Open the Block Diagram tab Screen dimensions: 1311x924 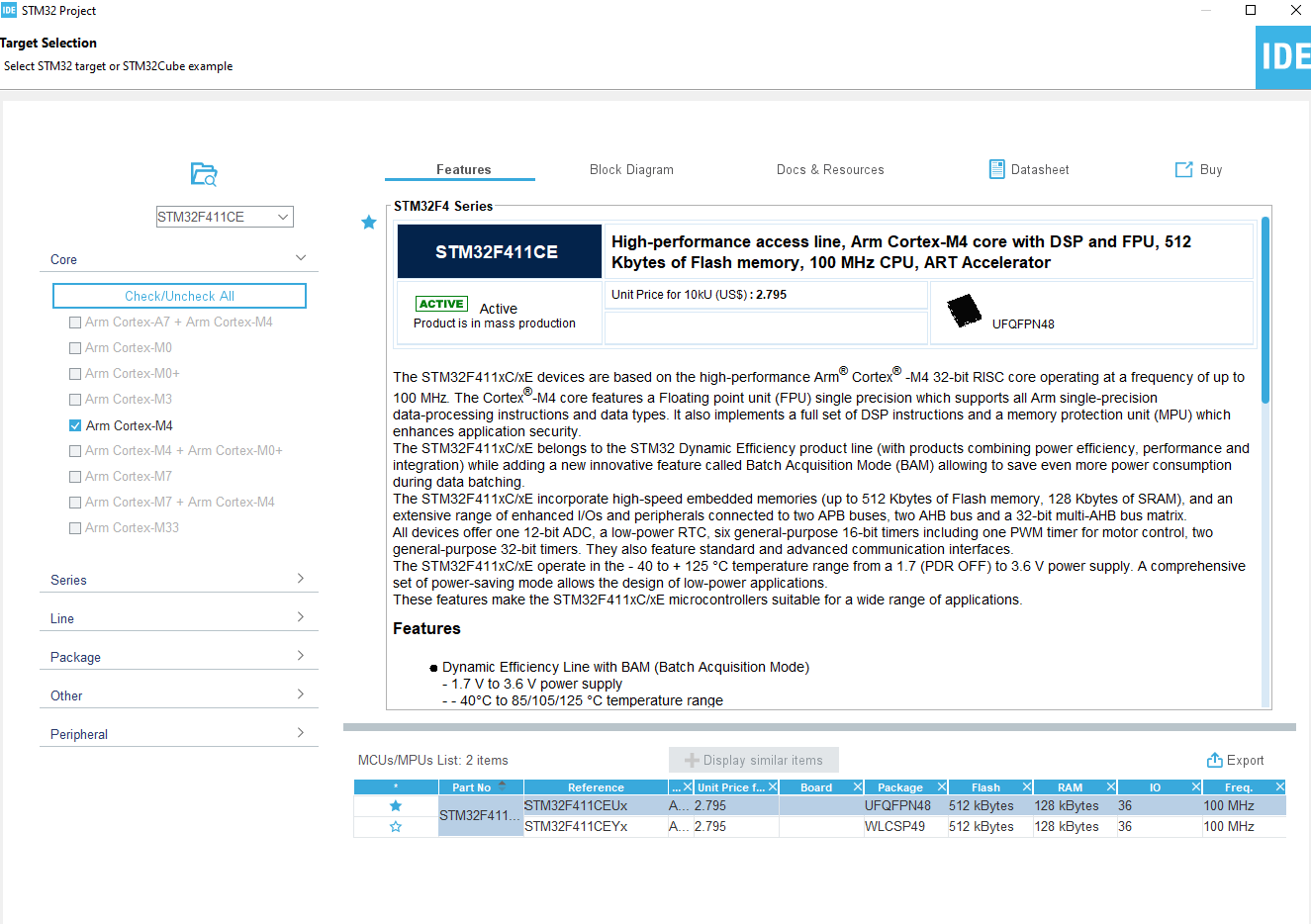631,169
